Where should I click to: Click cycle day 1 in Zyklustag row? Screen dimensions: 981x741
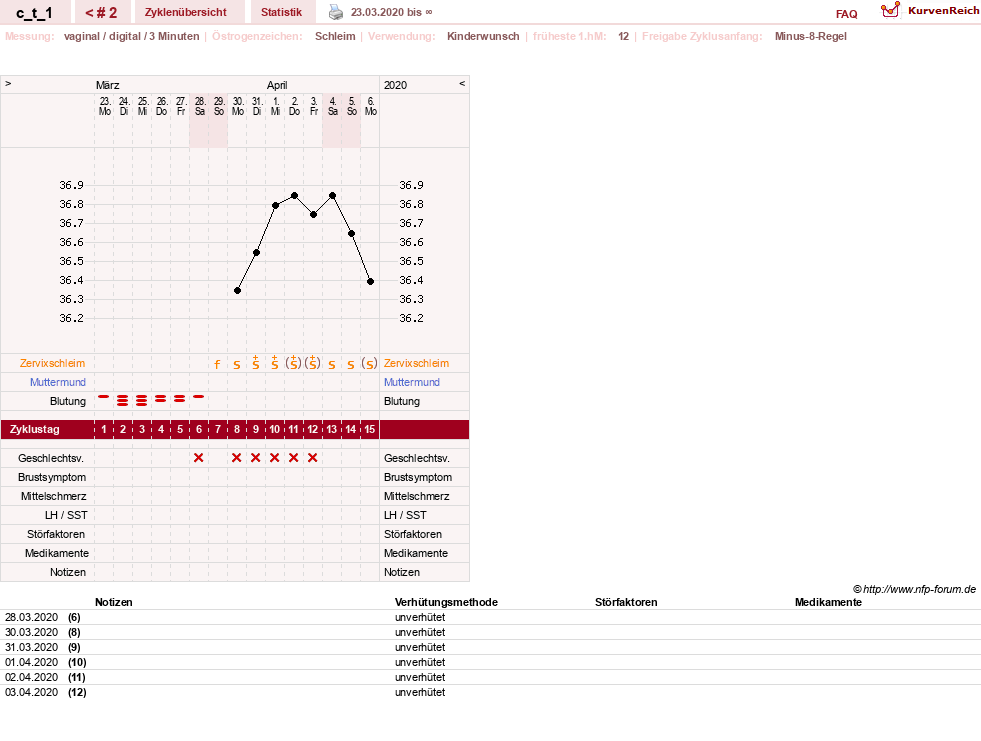click(x=104, y=429)
